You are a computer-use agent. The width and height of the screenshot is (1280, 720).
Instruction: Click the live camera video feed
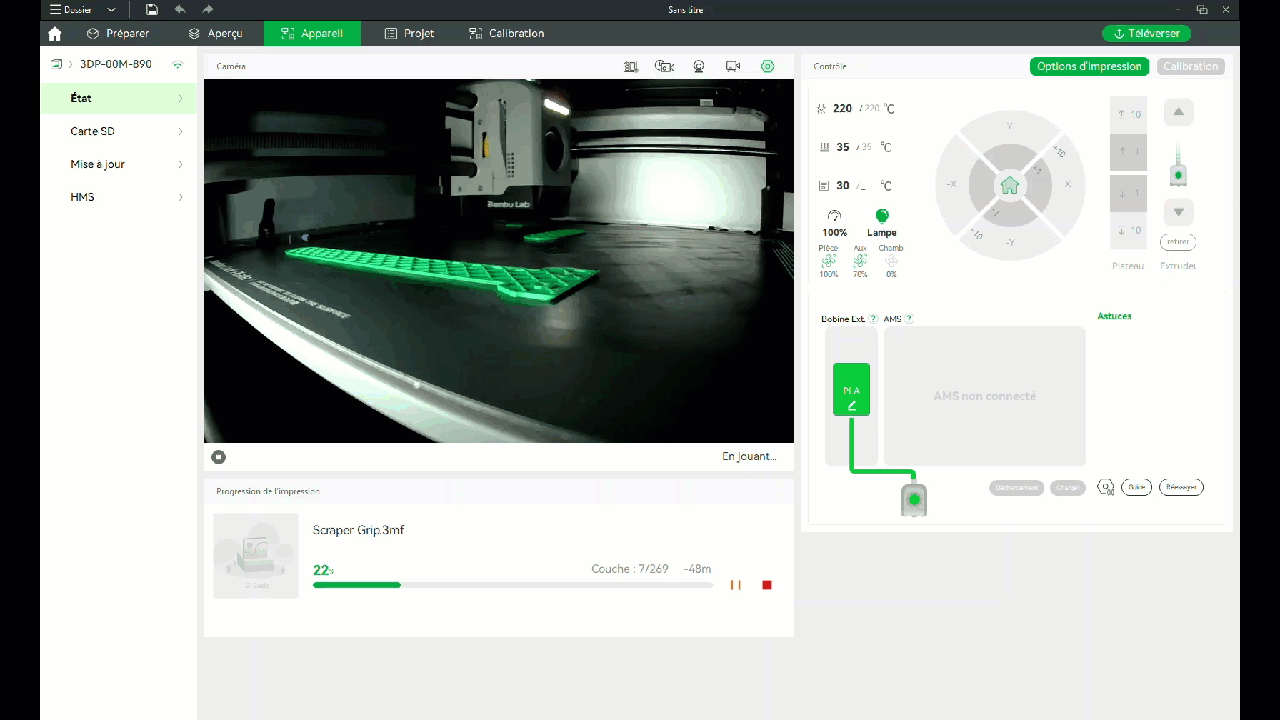click(499, 261)
